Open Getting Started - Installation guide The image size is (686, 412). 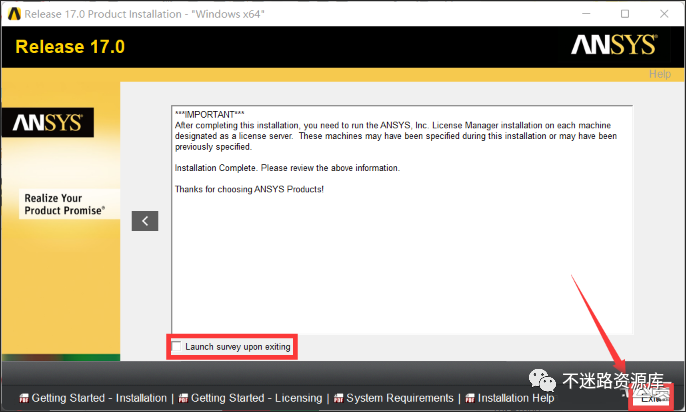tap(99, 398)
